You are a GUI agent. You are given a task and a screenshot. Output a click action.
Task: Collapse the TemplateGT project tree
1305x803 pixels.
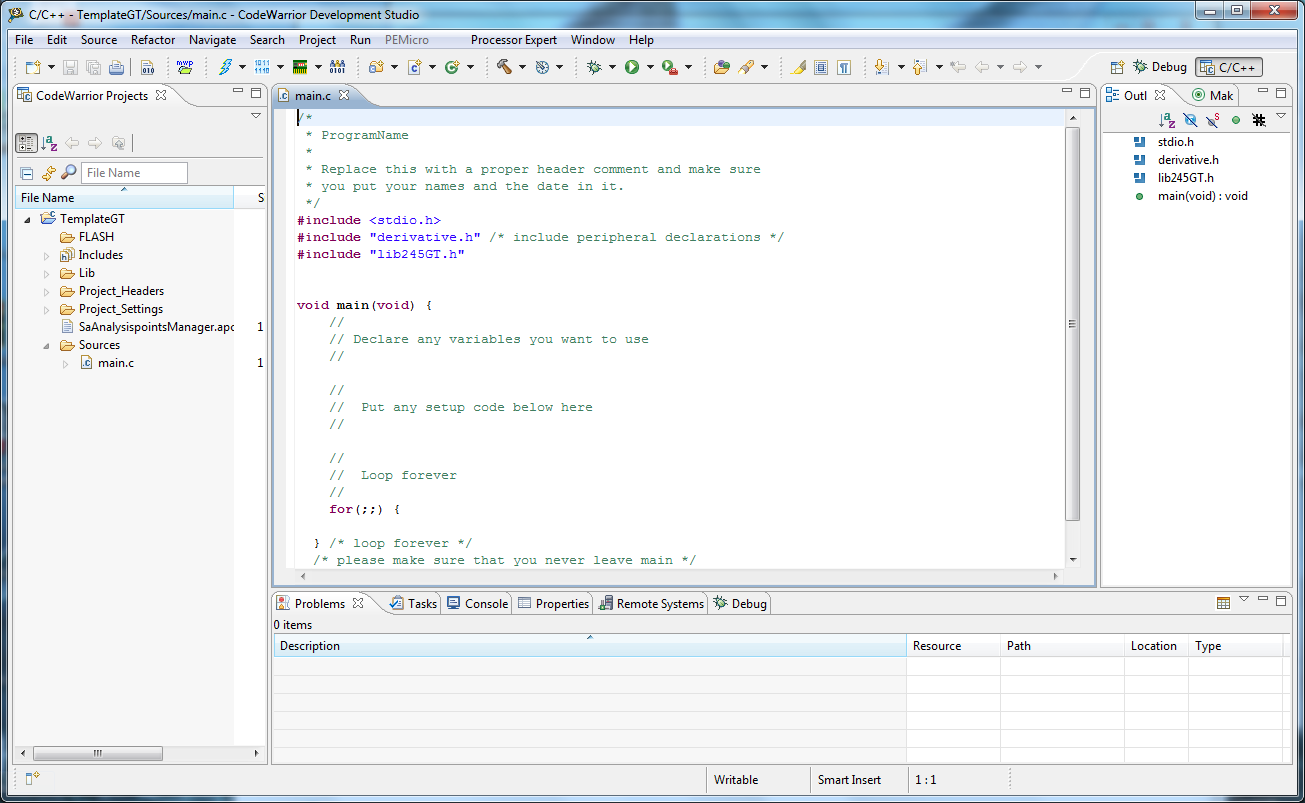(27, 219)
